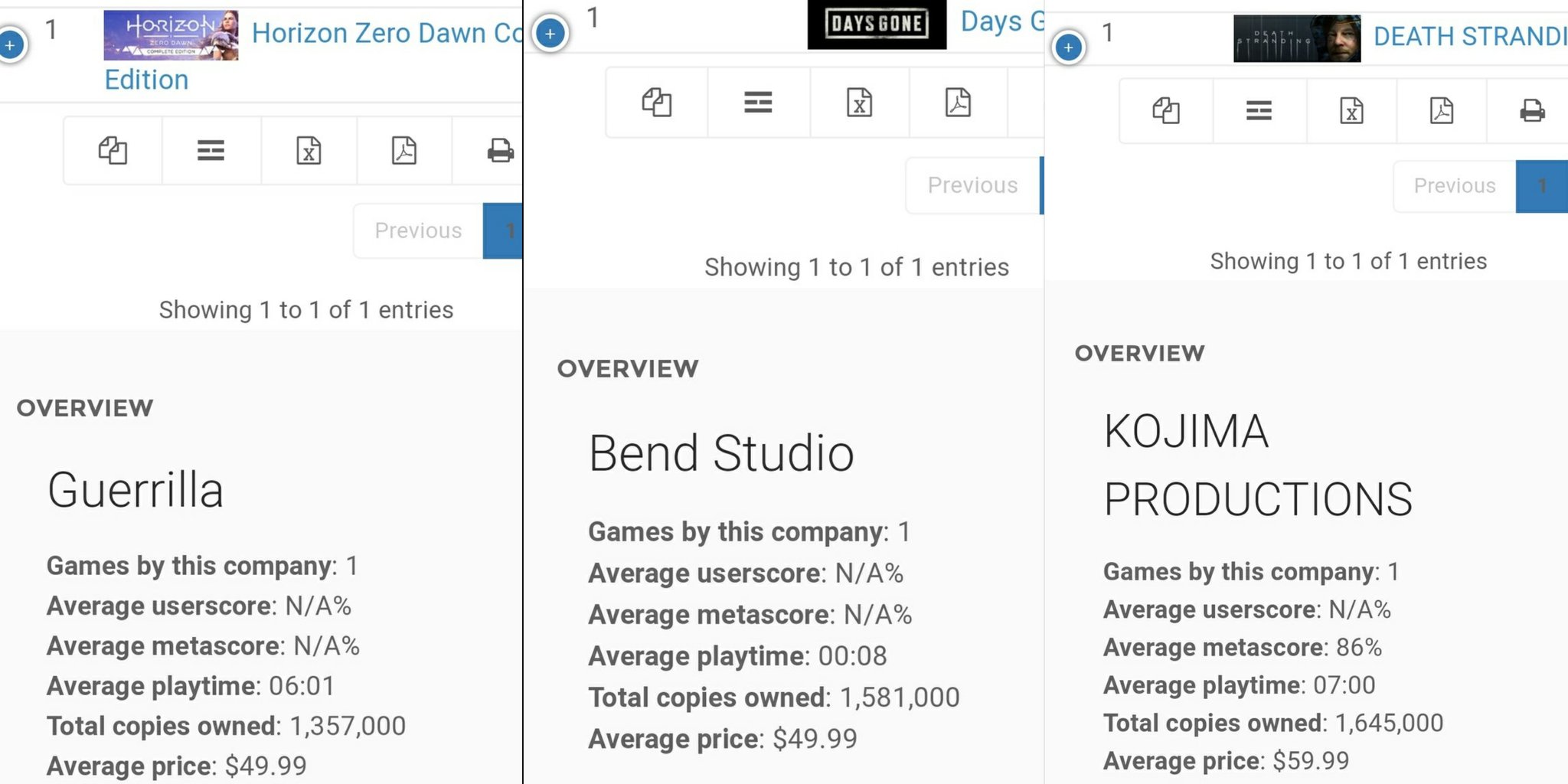Click Previous button in Guerrilla panel
Image resolution: width=1568 pixels, height=784 pixels.
click(x=418, y=230)
